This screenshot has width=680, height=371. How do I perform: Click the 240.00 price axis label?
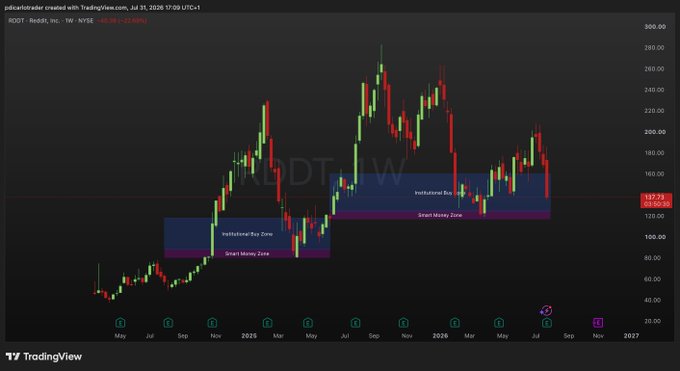coord(655,90)
